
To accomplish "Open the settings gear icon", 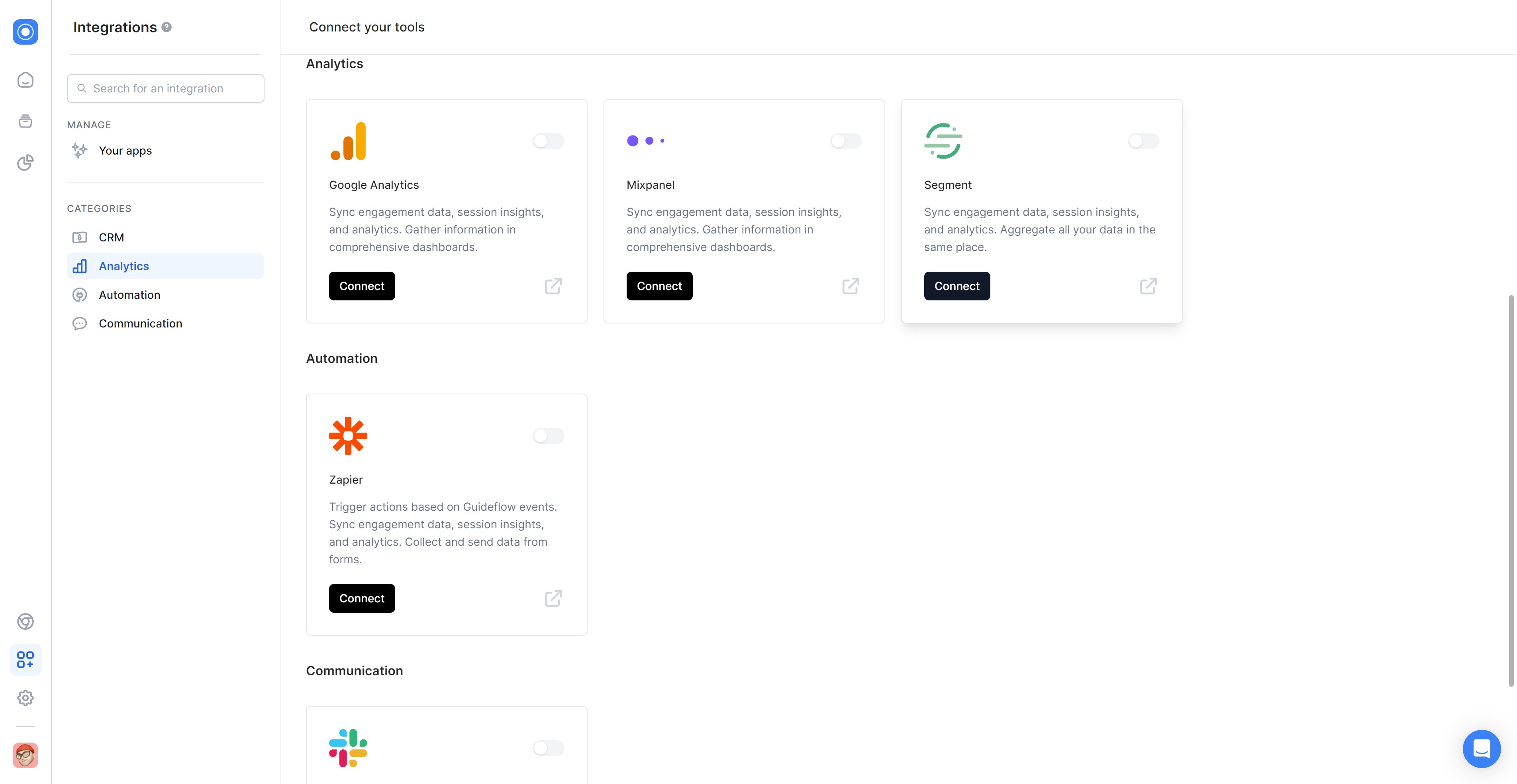I will click(x=25, y=698).
